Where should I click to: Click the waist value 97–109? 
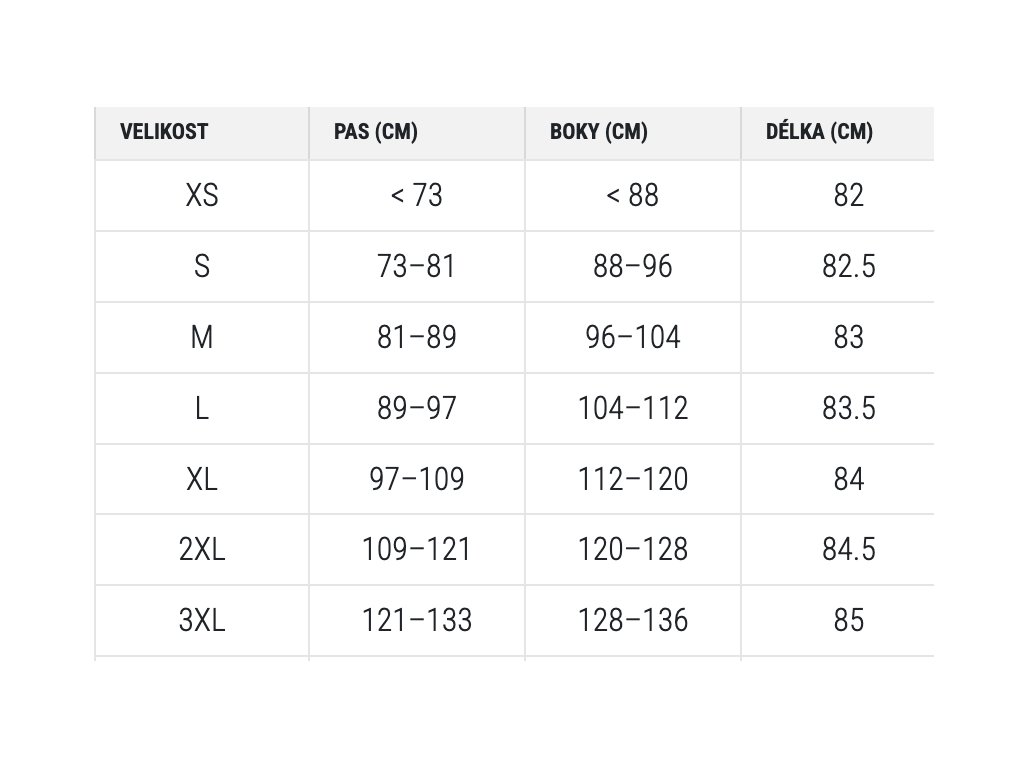pyautogui.click(x=417, y=479)
